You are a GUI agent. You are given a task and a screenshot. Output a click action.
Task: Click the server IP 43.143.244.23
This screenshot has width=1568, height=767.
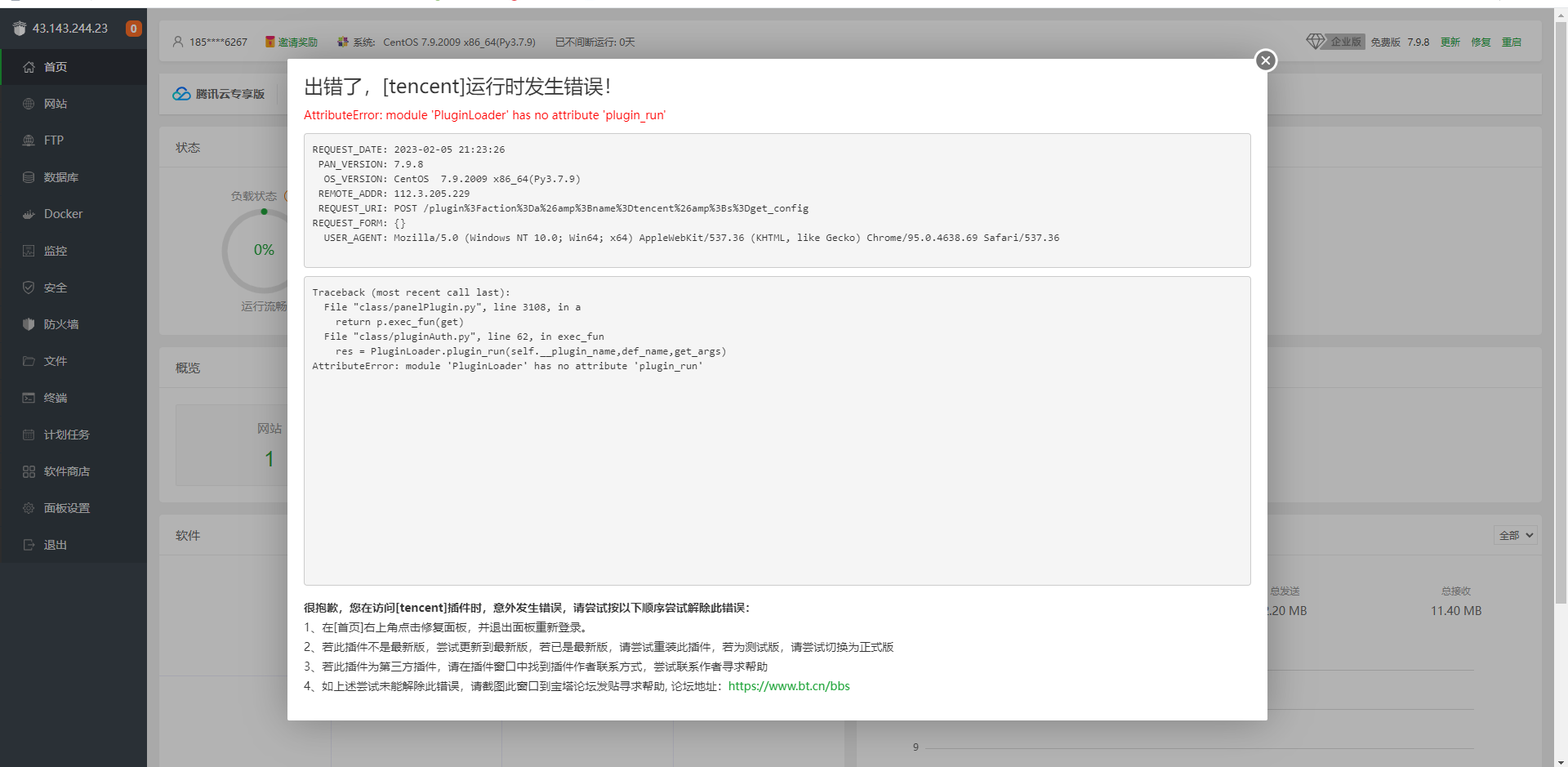70,29
